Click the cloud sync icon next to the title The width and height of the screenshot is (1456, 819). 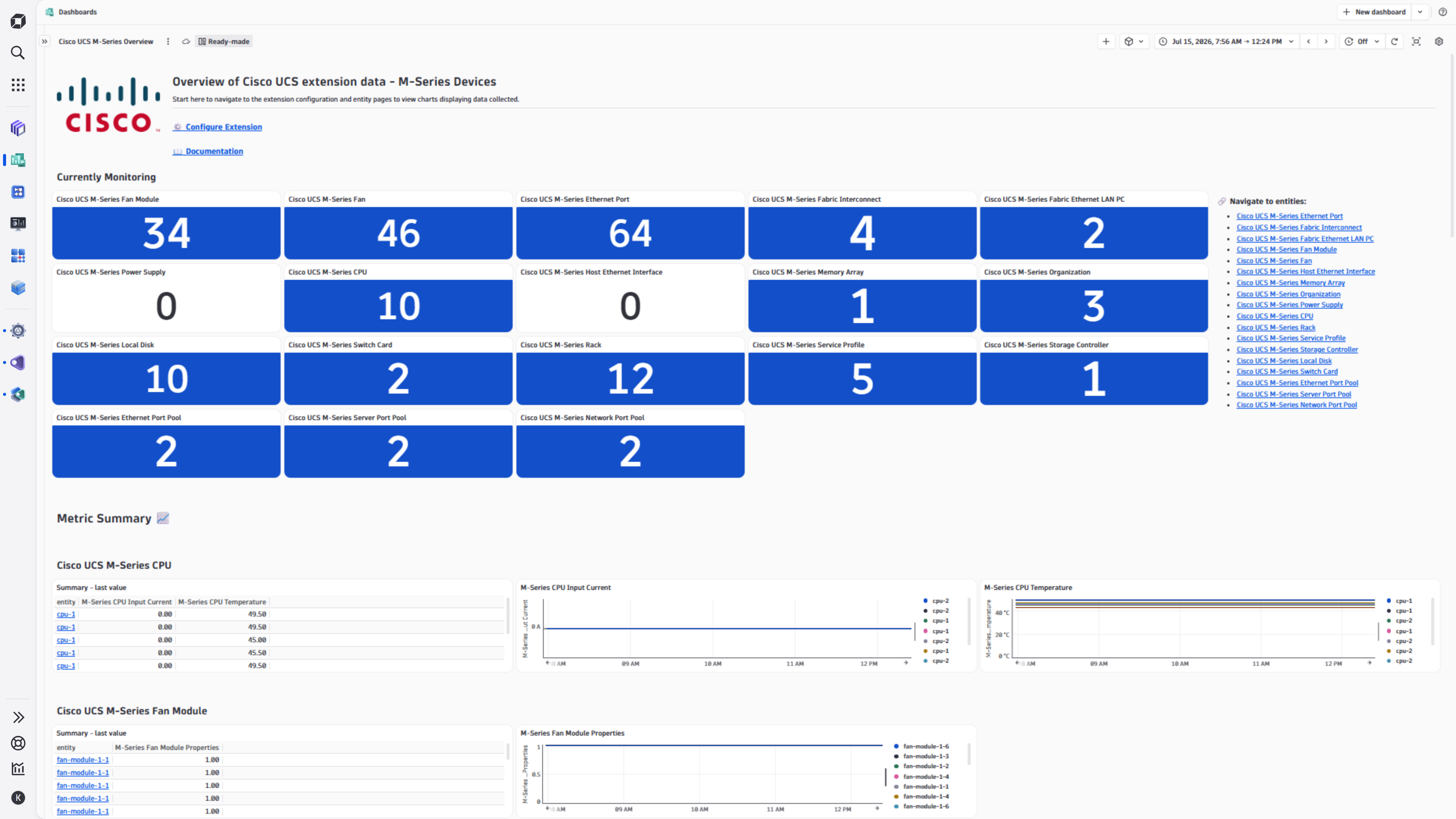coord(186,41)
